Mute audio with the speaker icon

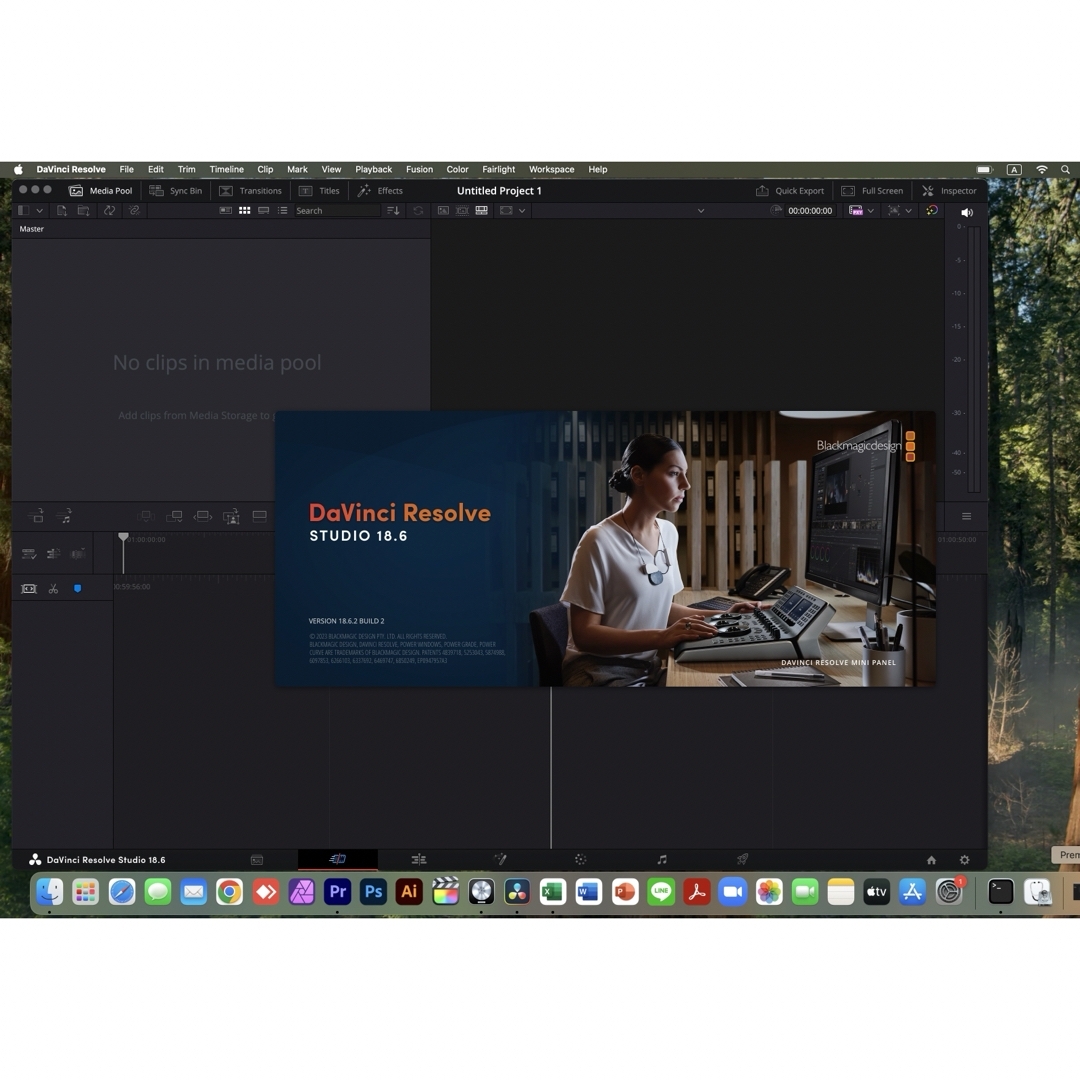pyautogui.click(x=966, y=212)
